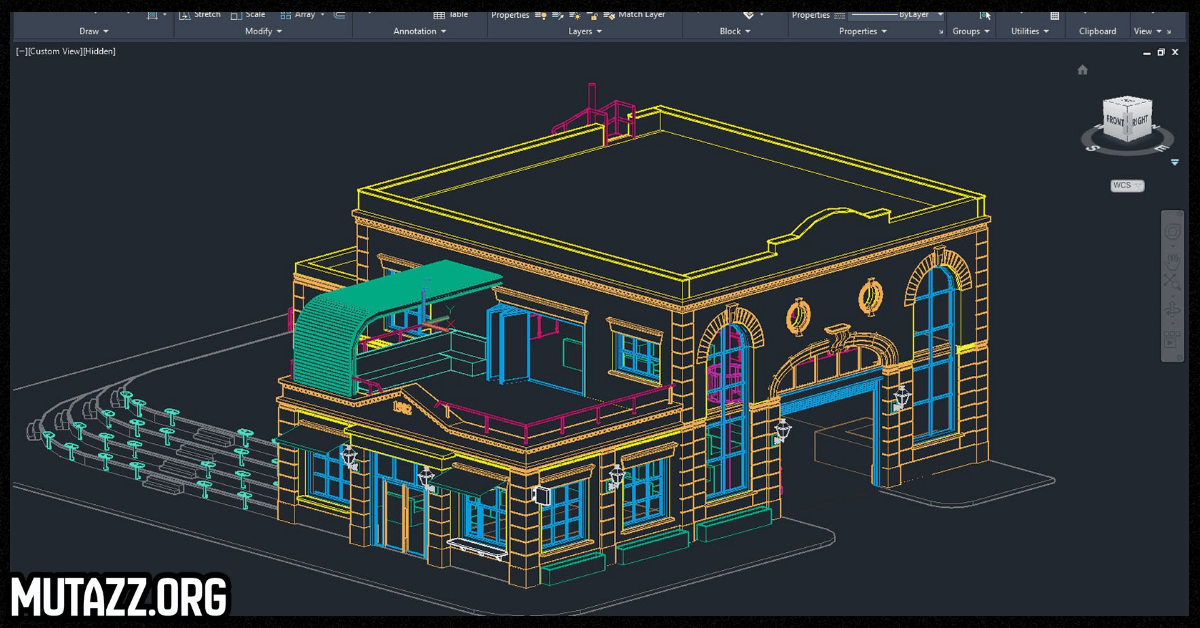Image resolution: width=1200 pixels, height=628 pixels.
Task: Click the Stretch tool in Modify
Action: 199,14
